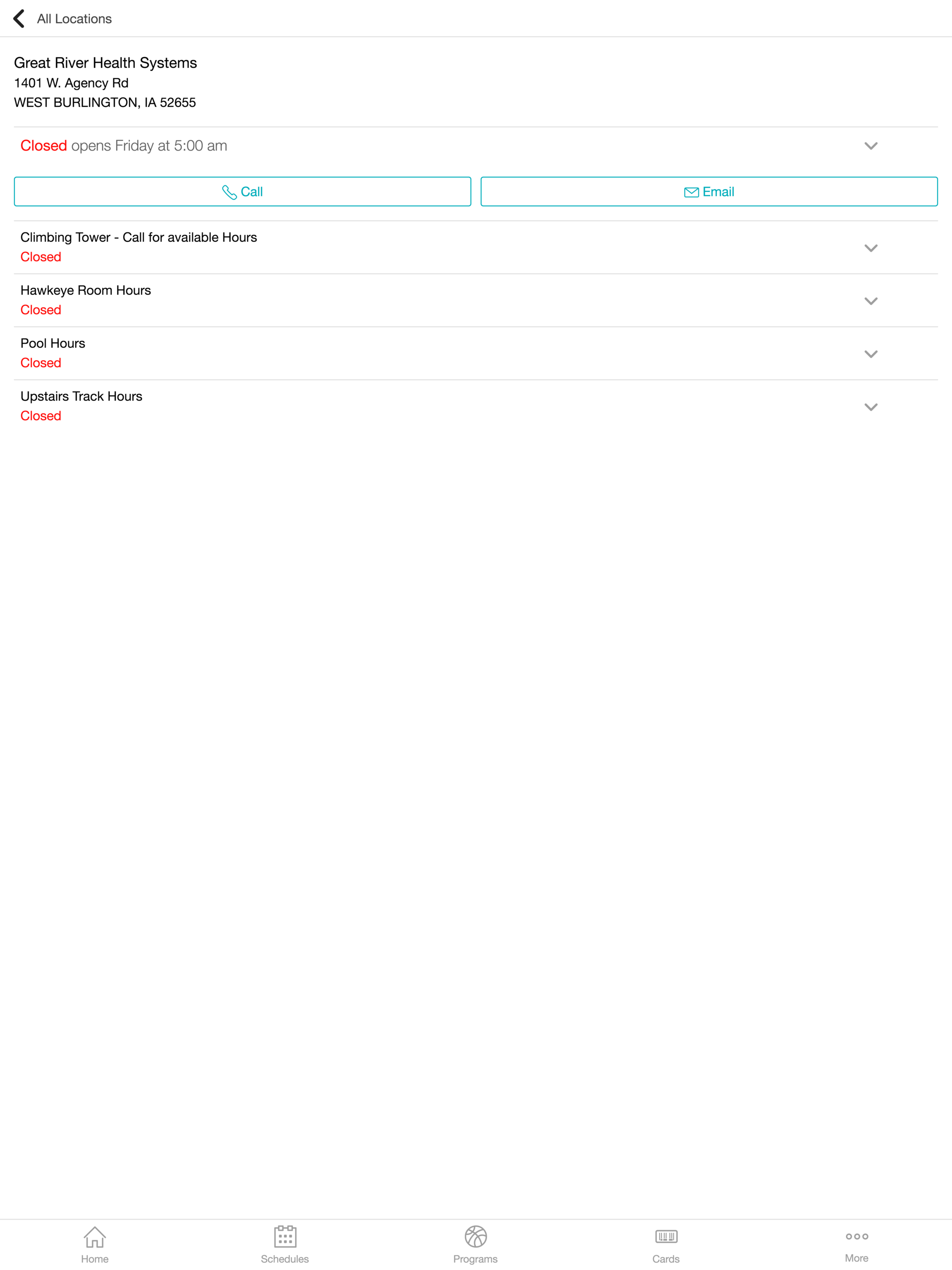Screen dimensions: 952x1270
Task: Call the facility with the Call button
Action: point(242,192)
